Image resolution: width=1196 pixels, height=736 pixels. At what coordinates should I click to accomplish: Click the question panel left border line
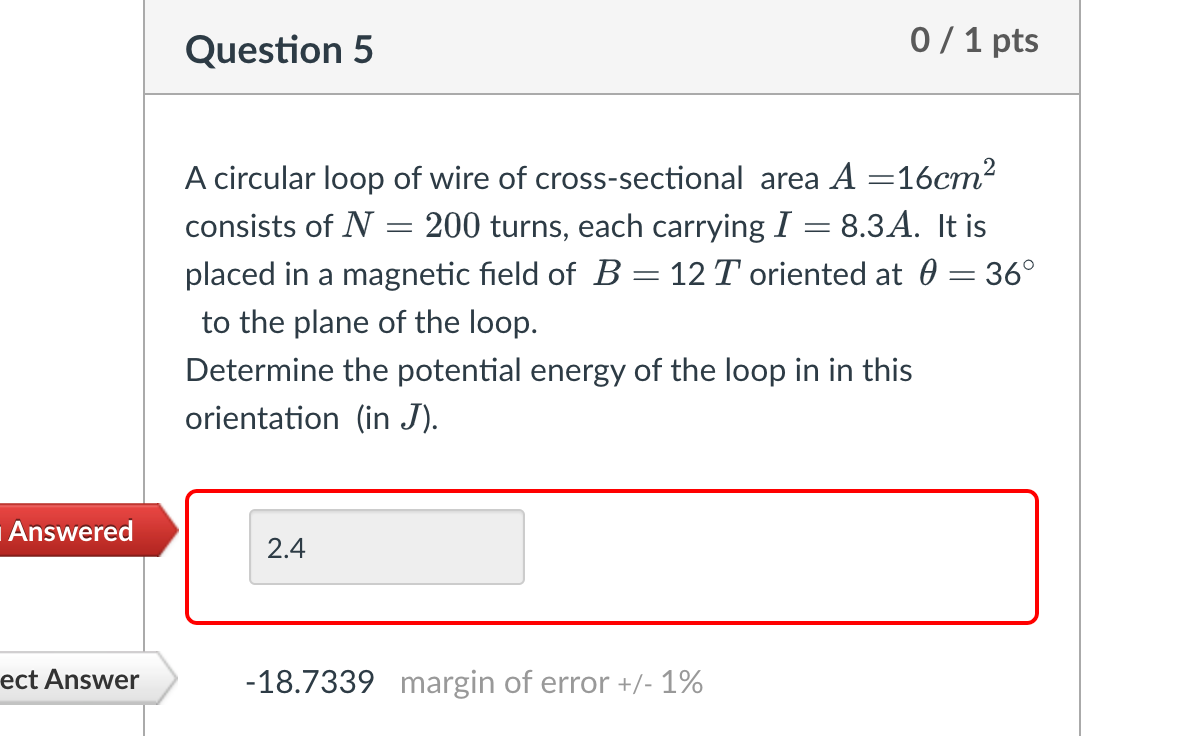(147, 400)
